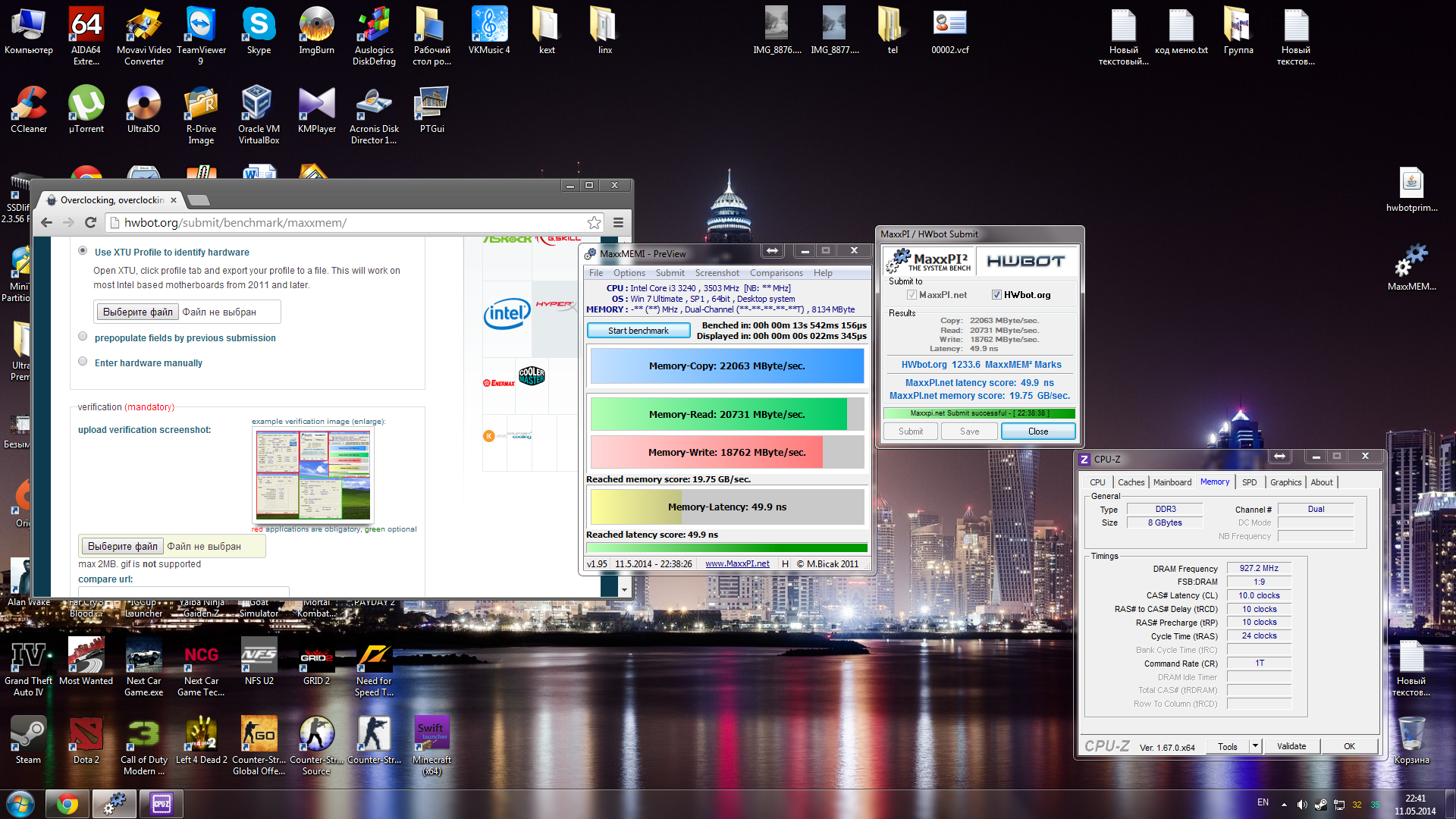Select Use XTU Profile radio button
The height and width of the screenshot is (819, 1456).
(x=83, y=250)
